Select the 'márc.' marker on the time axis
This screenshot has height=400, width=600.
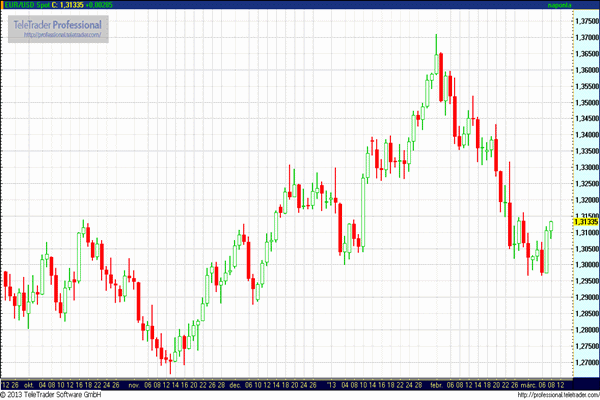coord(528,383)
